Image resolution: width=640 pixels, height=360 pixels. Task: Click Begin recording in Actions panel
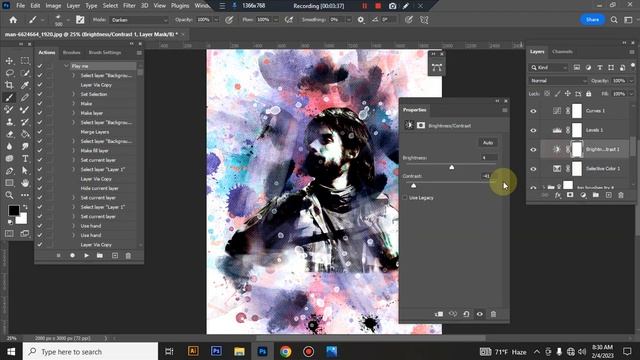click(x=72, y=256)
